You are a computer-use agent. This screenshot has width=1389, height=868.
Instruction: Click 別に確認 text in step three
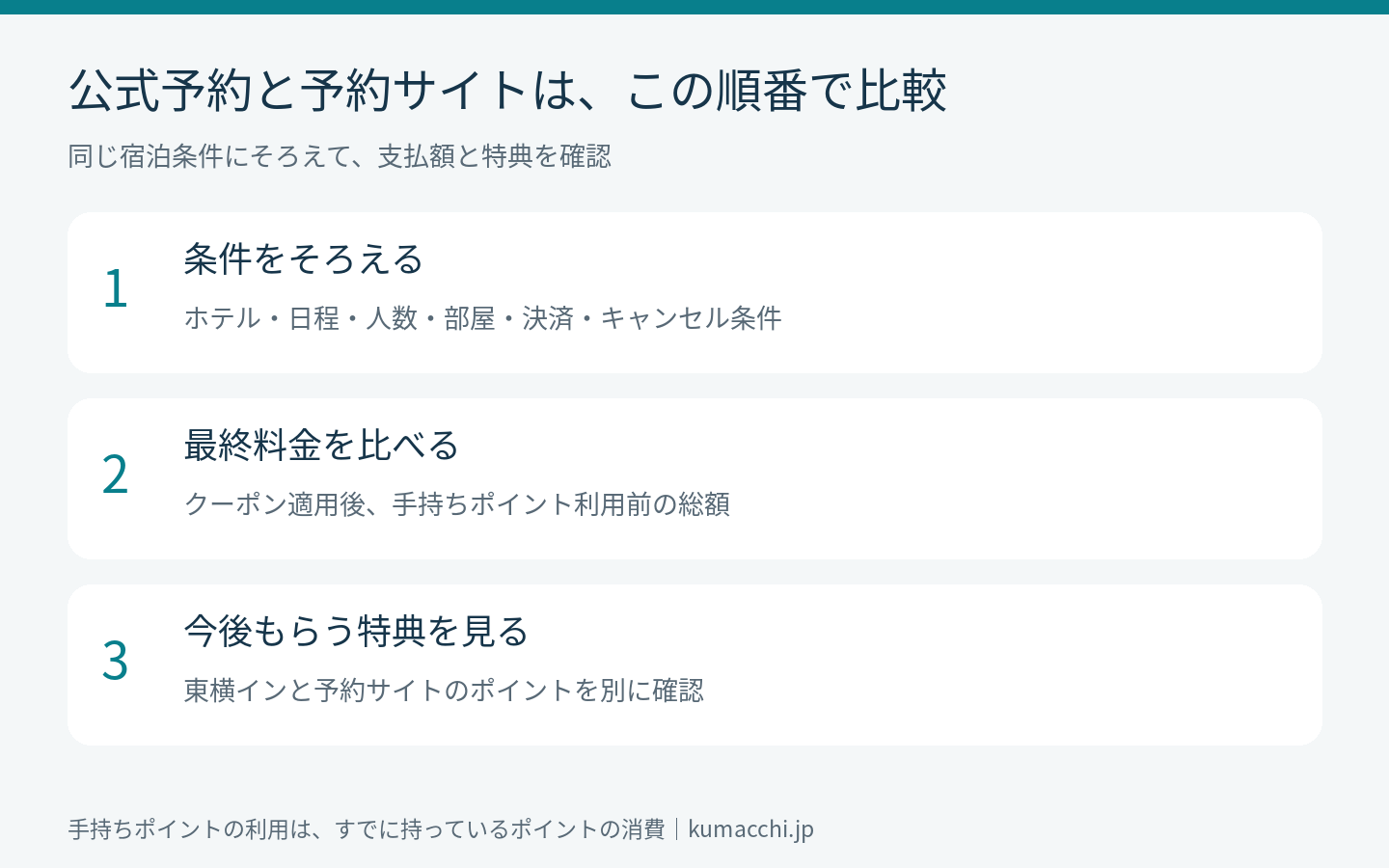652,691
